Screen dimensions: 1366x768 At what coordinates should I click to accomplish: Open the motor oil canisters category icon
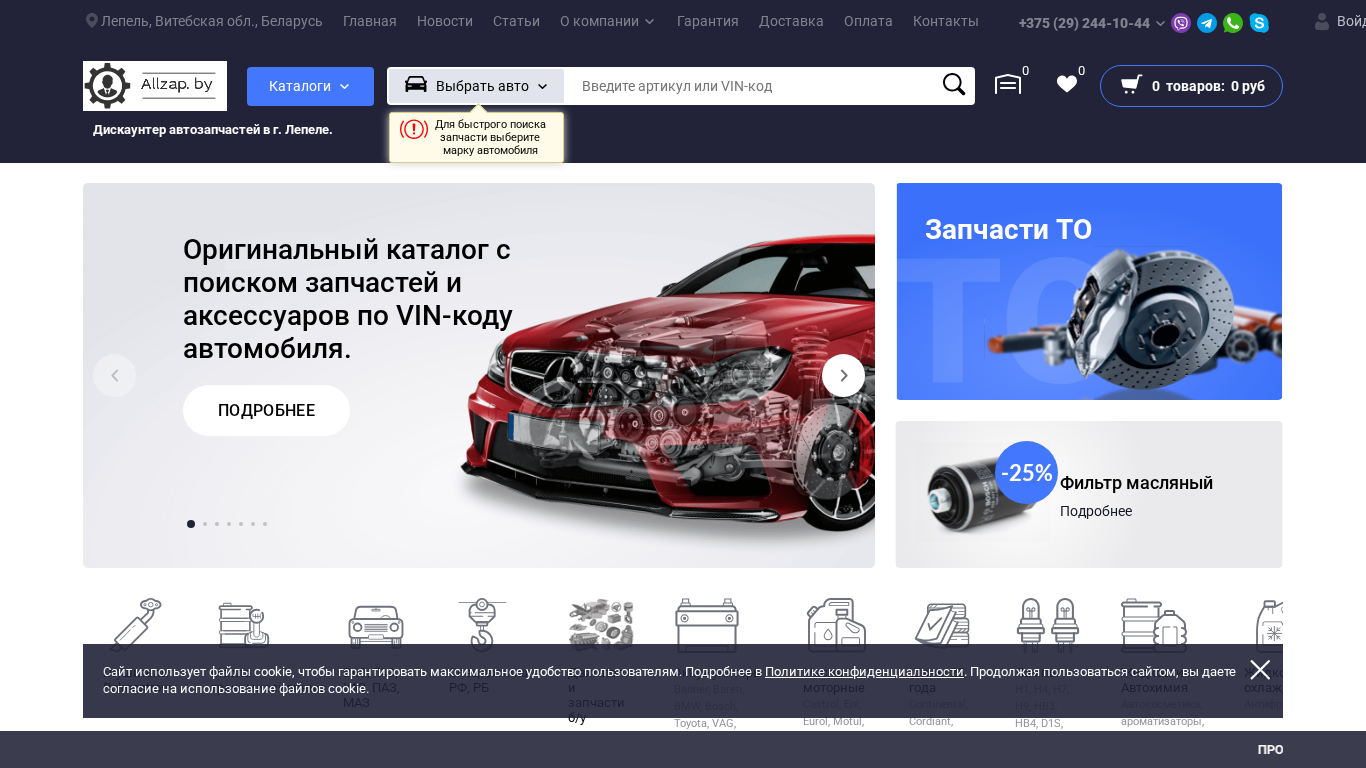pos(836,625)
